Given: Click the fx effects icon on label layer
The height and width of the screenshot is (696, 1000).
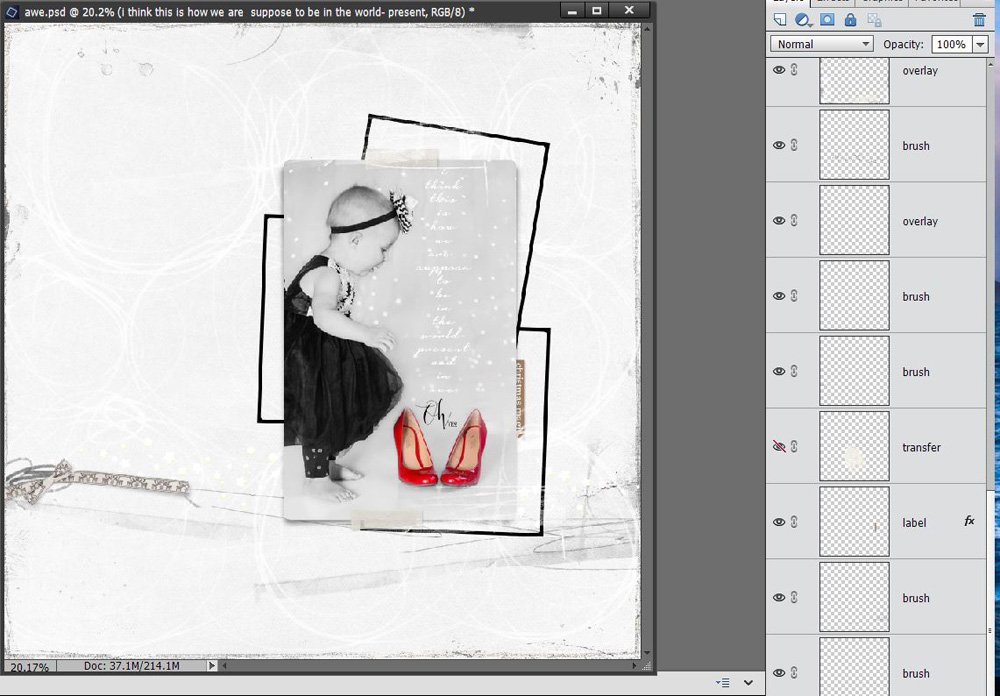Looking at the screenshot, I should point(969,521).
